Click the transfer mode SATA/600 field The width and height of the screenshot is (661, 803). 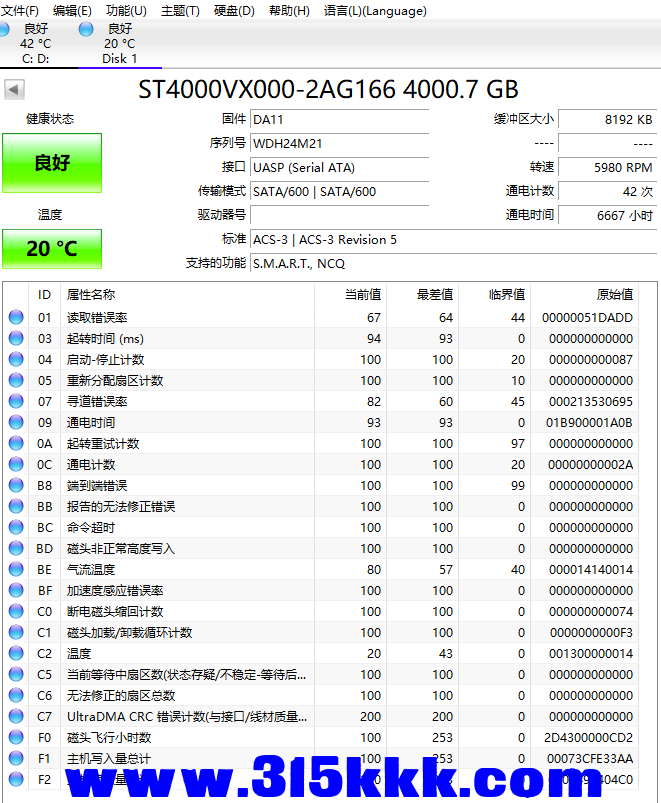point(339,192)
